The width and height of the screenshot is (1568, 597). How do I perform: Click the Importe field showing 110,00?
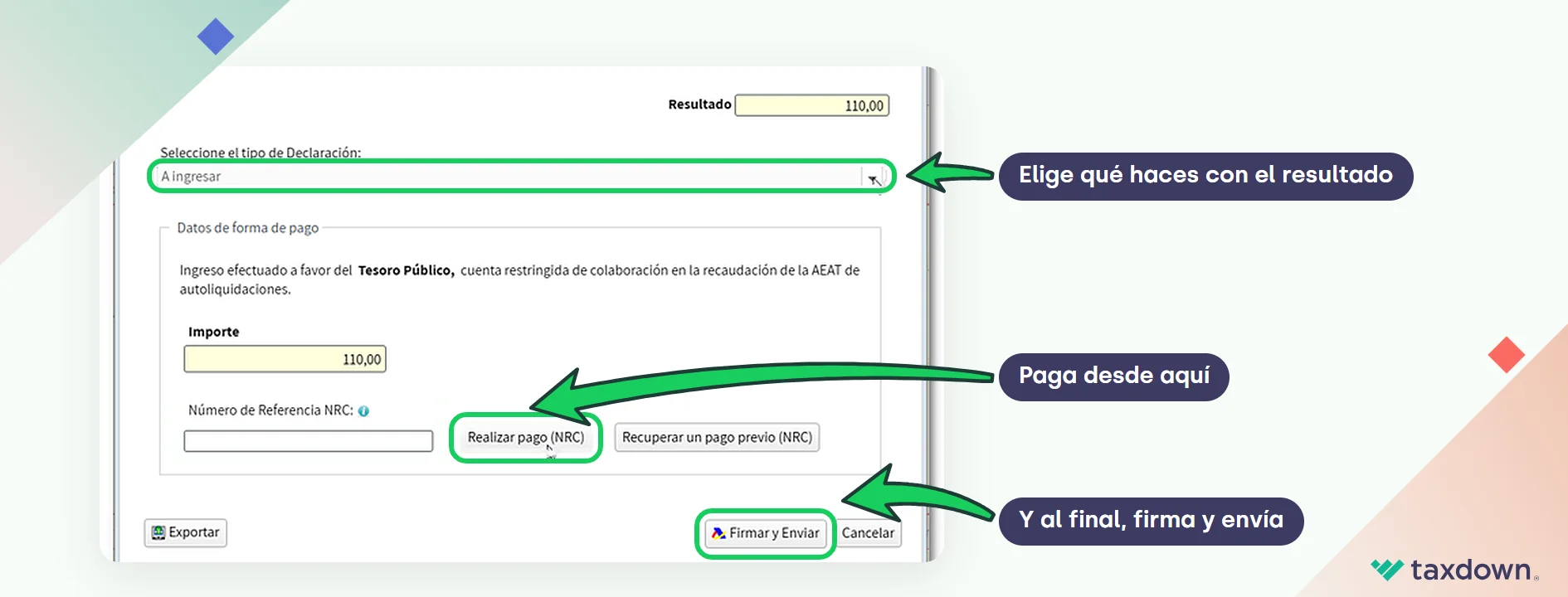click(285, 359)
